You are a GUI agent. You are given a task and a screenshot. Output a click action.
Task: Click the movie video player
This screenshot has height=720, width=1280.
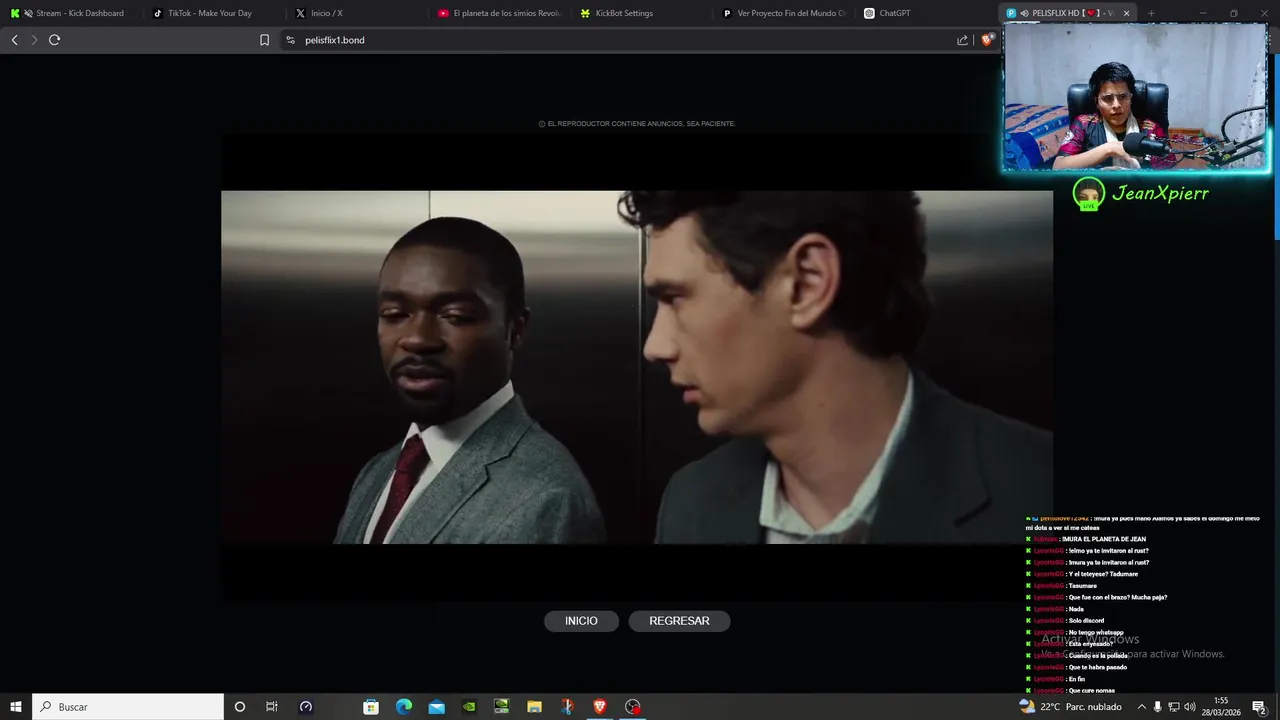pos(637,367)
